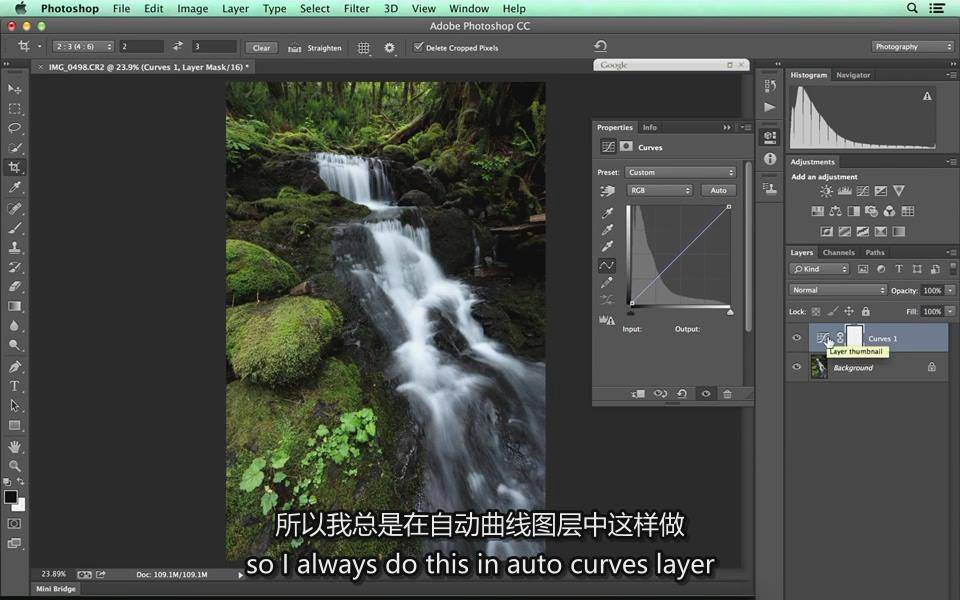Toggle visibility of the Background layer
Image resolution: width=960 pixels, height=600 pixels.
pyautogui.click(x=797, y=367)
